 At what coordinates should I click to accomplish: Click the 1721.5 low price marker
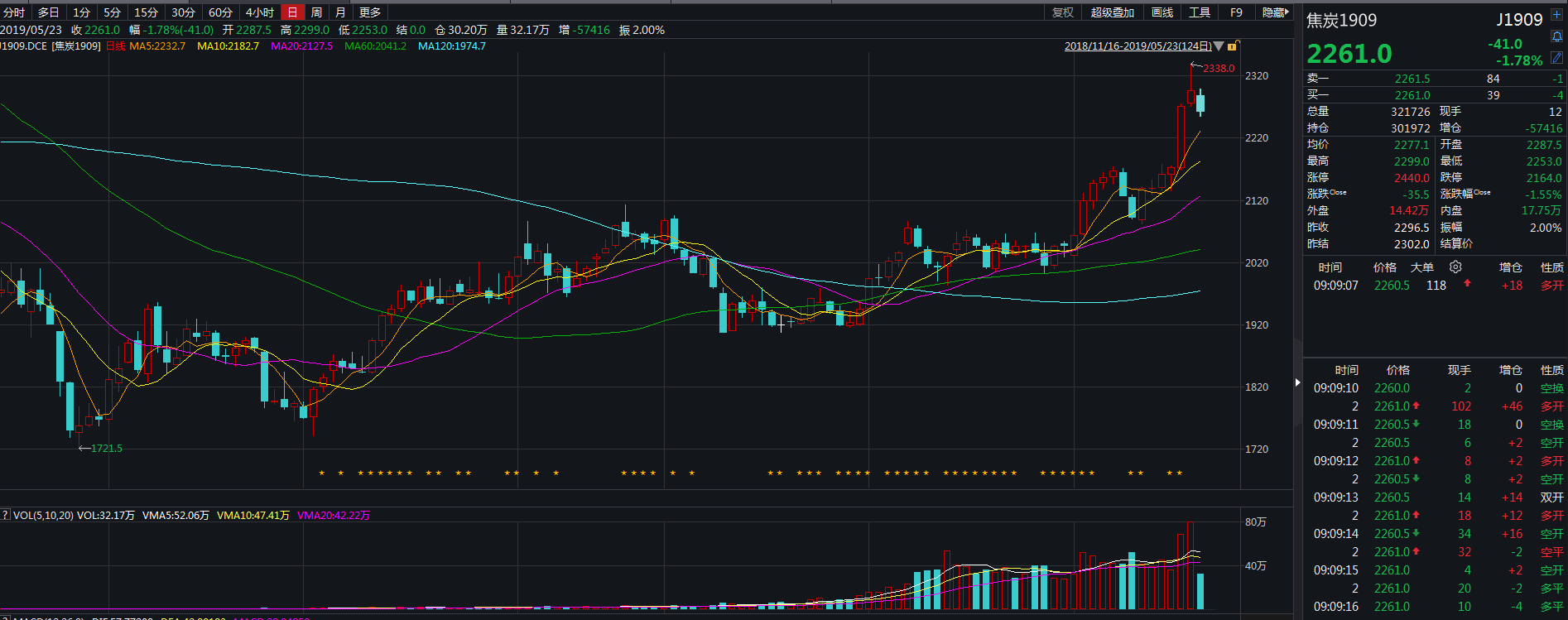pyautogui.click(x=107, y=448)
